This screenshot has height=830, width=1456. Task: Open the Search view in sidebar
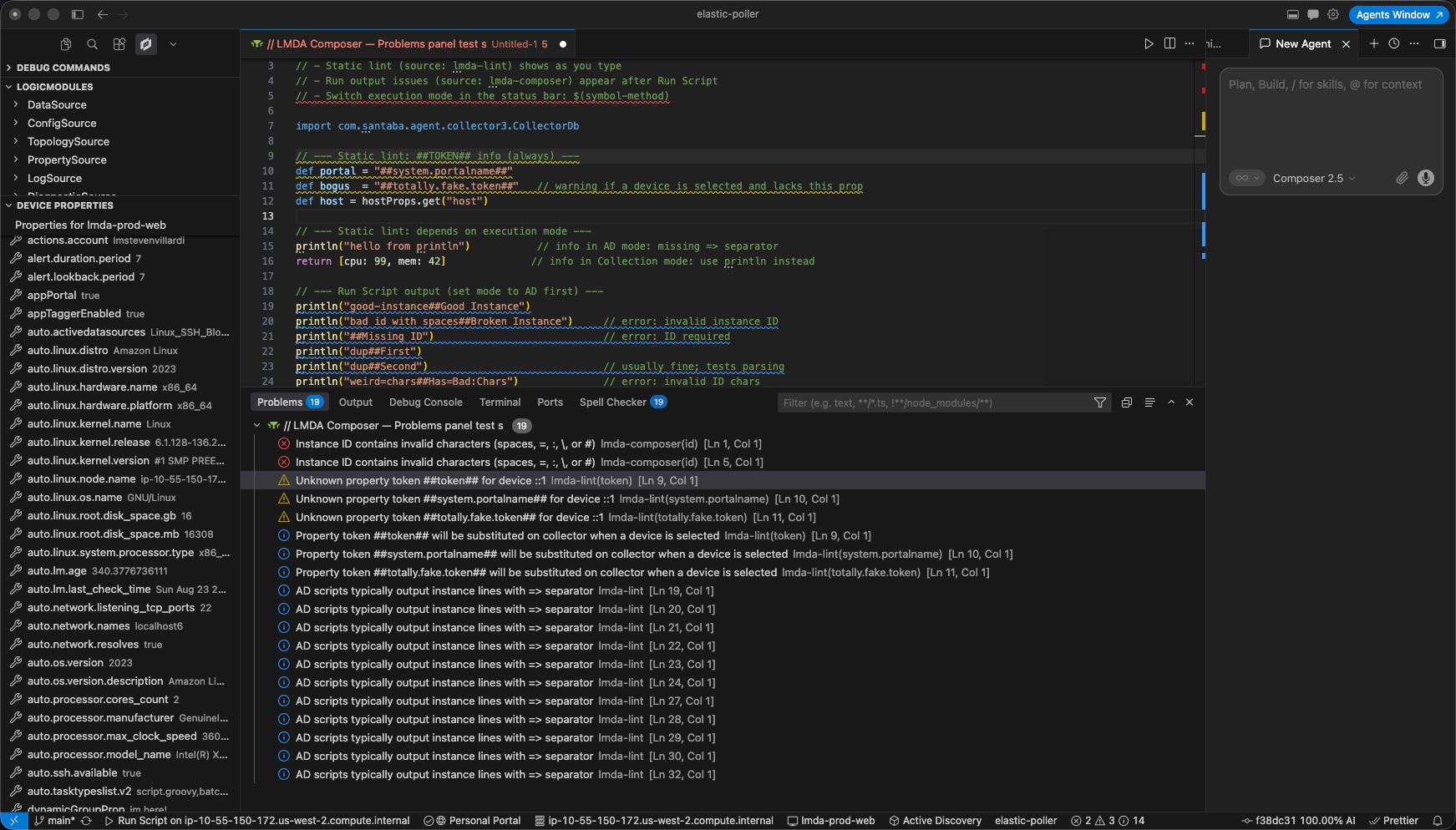[93, 44]
